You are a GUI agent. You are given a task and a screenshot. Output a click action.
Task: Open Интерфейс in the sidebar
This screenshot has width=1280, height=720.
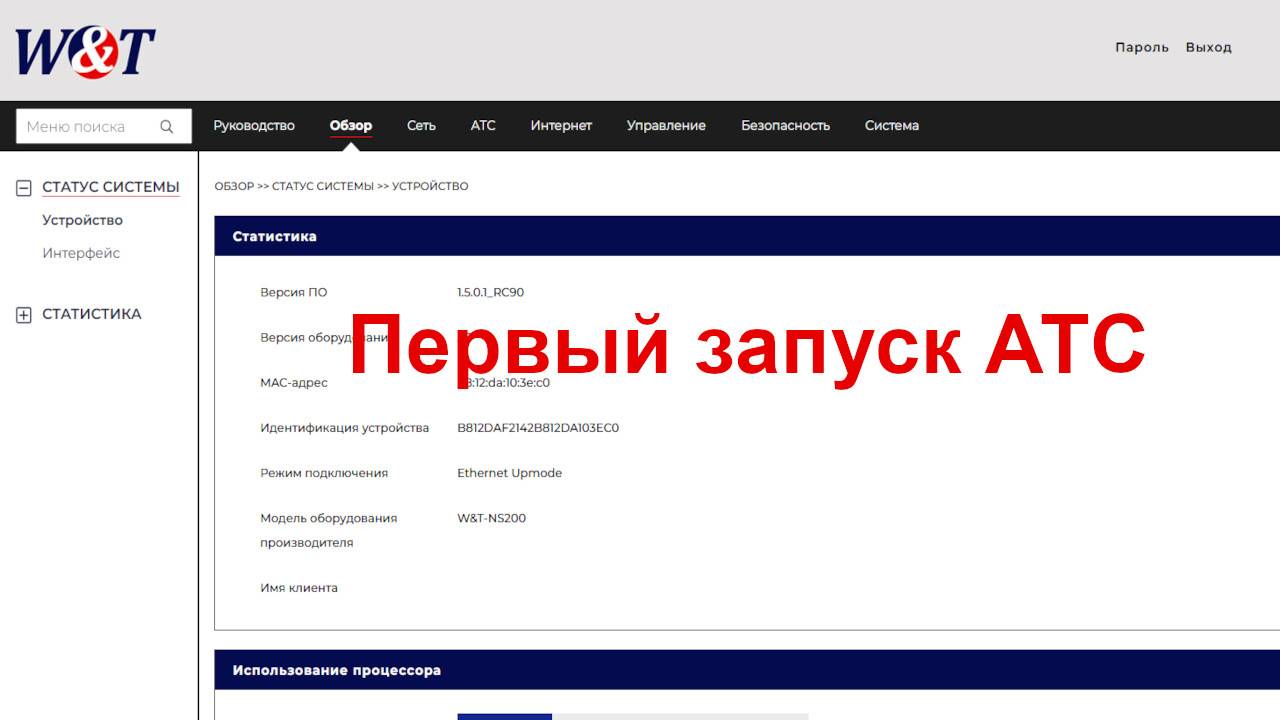tap(81, 253)
